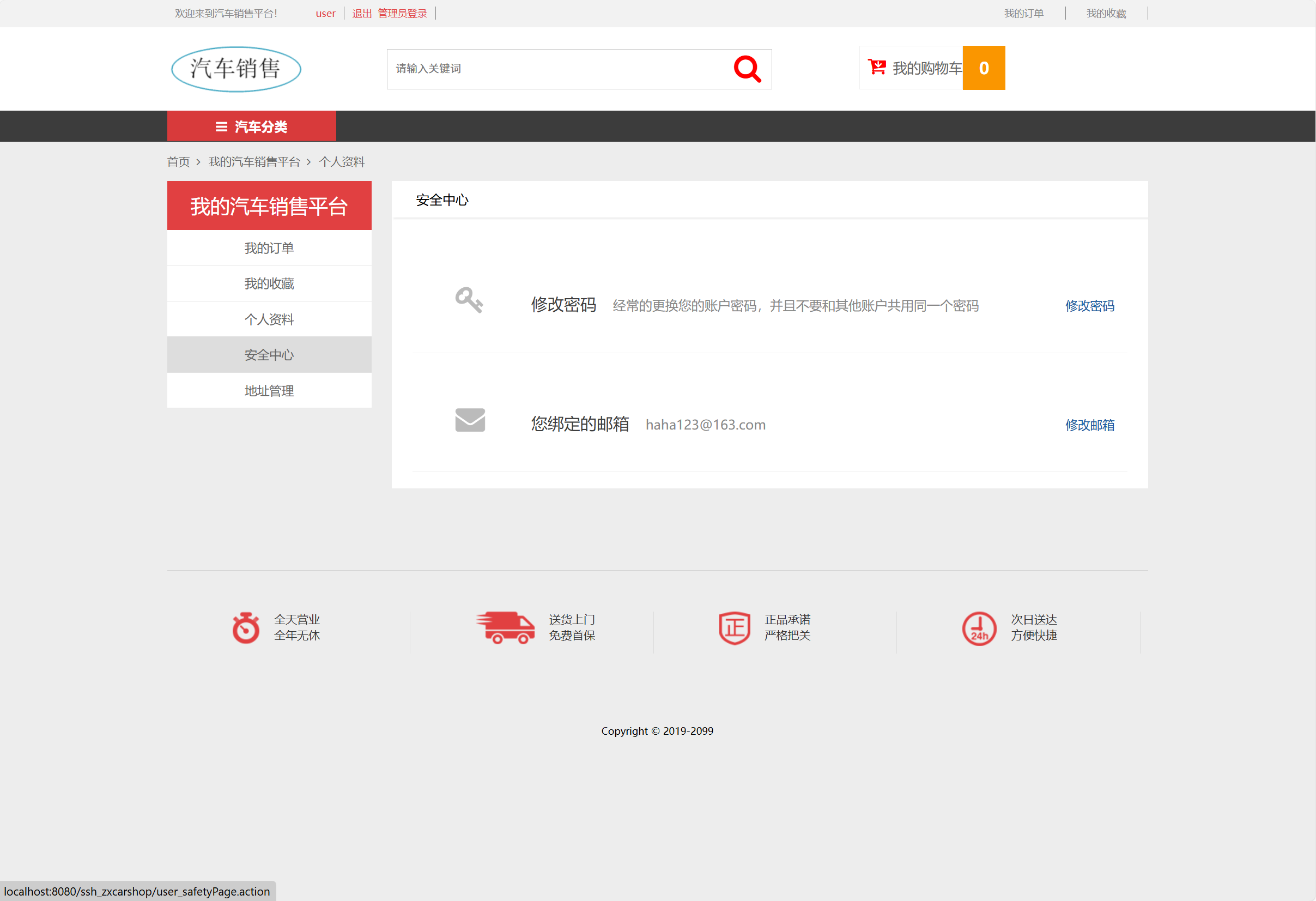Click the keyword search input field
Screen dimensions: 1316x901
[x=555, y=69]
